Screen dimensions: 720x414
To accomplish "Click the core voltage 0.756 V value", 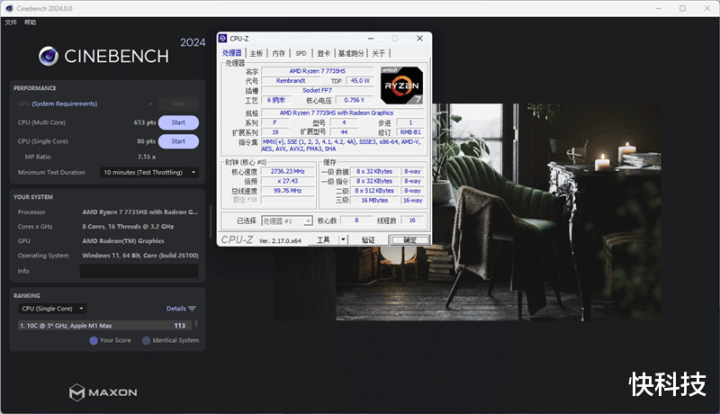I will [354, 100].
